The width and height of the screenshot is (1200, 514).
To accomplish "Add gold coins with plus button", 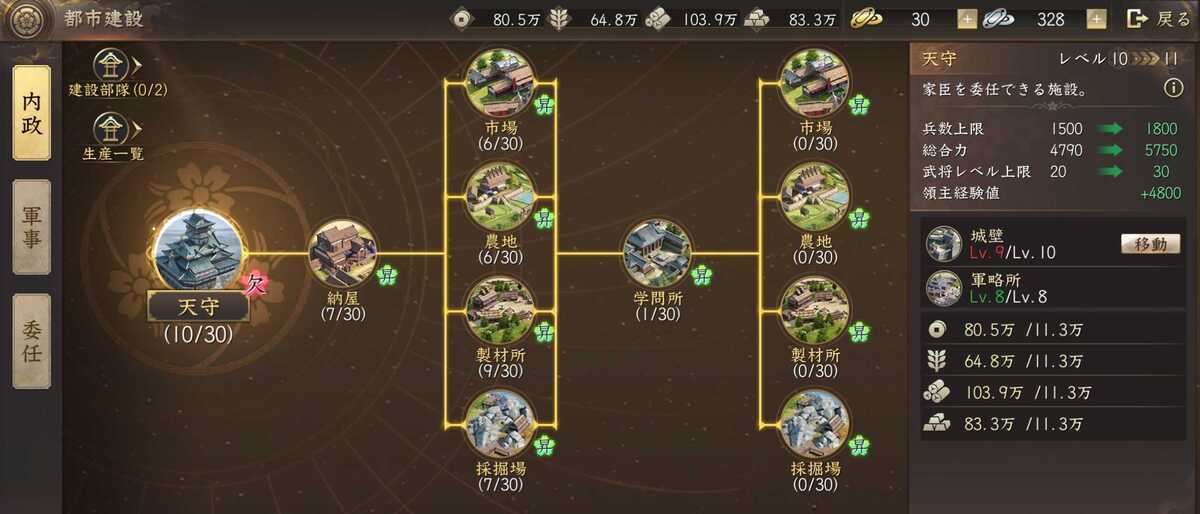I will pos(966,19).
